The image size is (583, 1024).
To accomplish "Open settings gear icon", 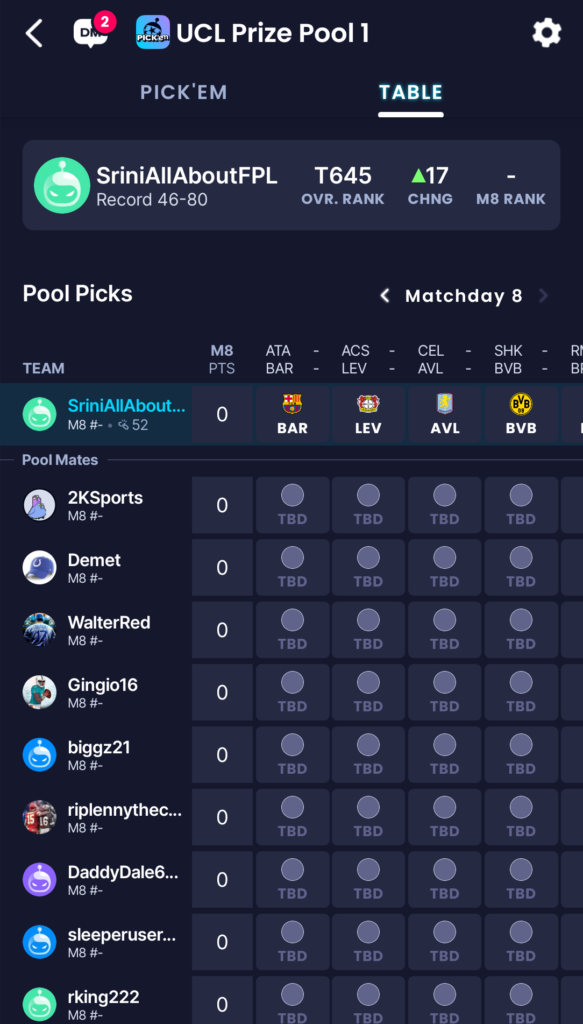I will pos(546,33).
